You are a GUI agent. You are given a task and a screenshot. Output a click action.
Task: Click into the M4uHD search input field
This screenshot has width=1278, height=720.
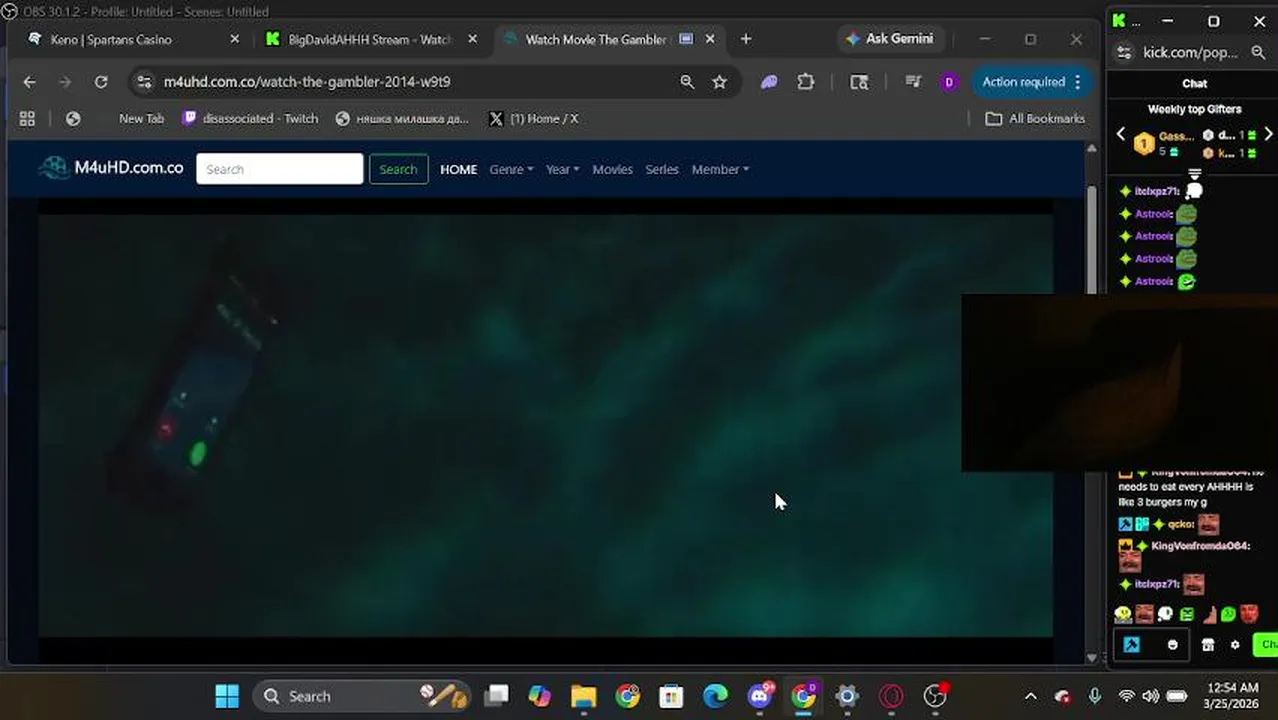(280, 169)
